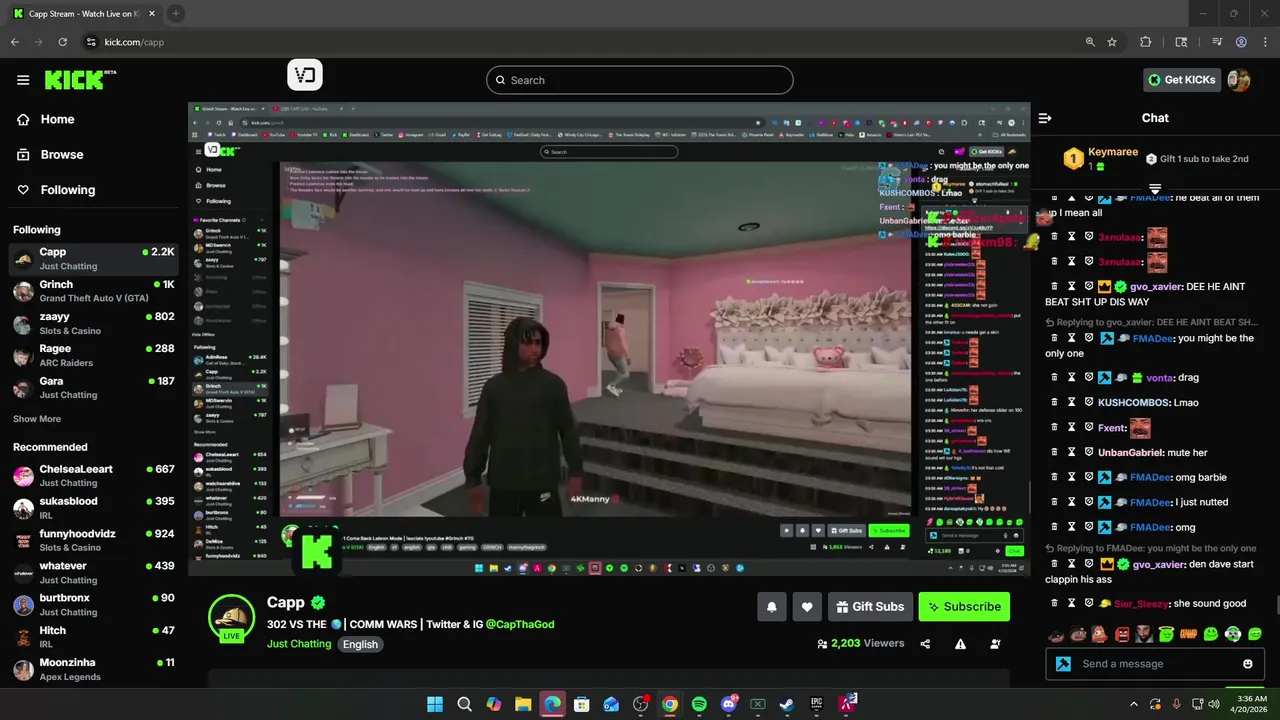Switch to the Capp Stream browser tab

point(84,13)
